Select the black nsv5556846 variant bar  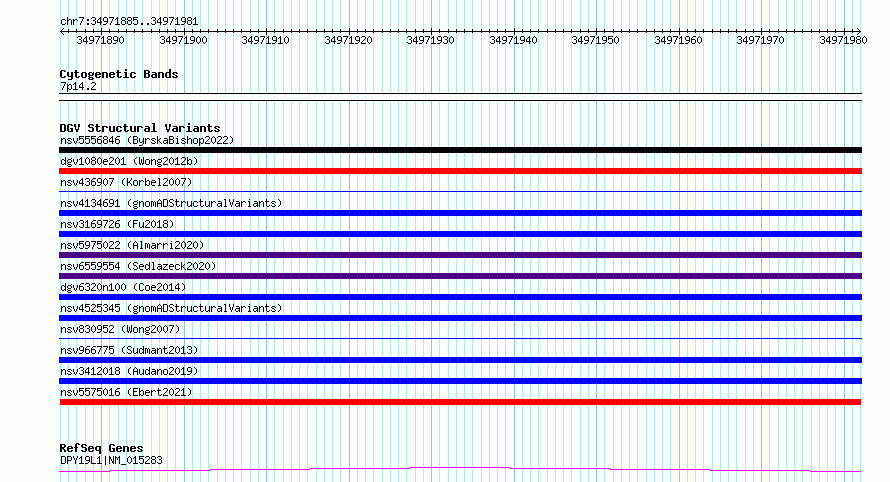click(460, 150)
